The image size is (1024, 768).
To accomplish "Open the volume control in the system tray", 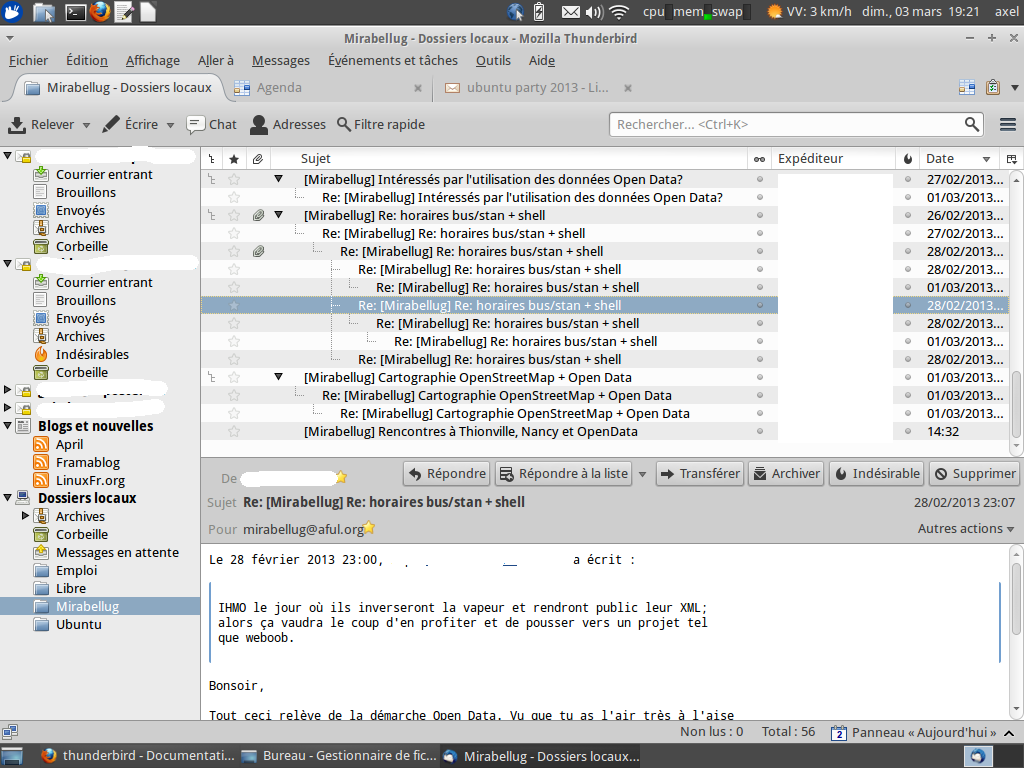I will pyautogui.click(x=594, y=11).
